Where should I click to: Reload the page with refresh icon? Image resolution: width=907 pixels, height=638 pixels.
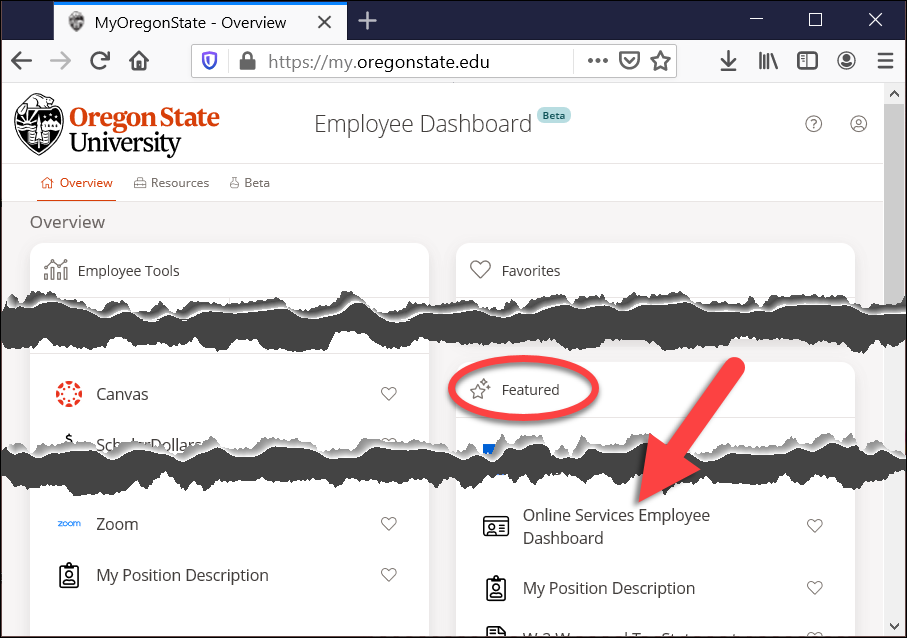(x=100, y=60)
